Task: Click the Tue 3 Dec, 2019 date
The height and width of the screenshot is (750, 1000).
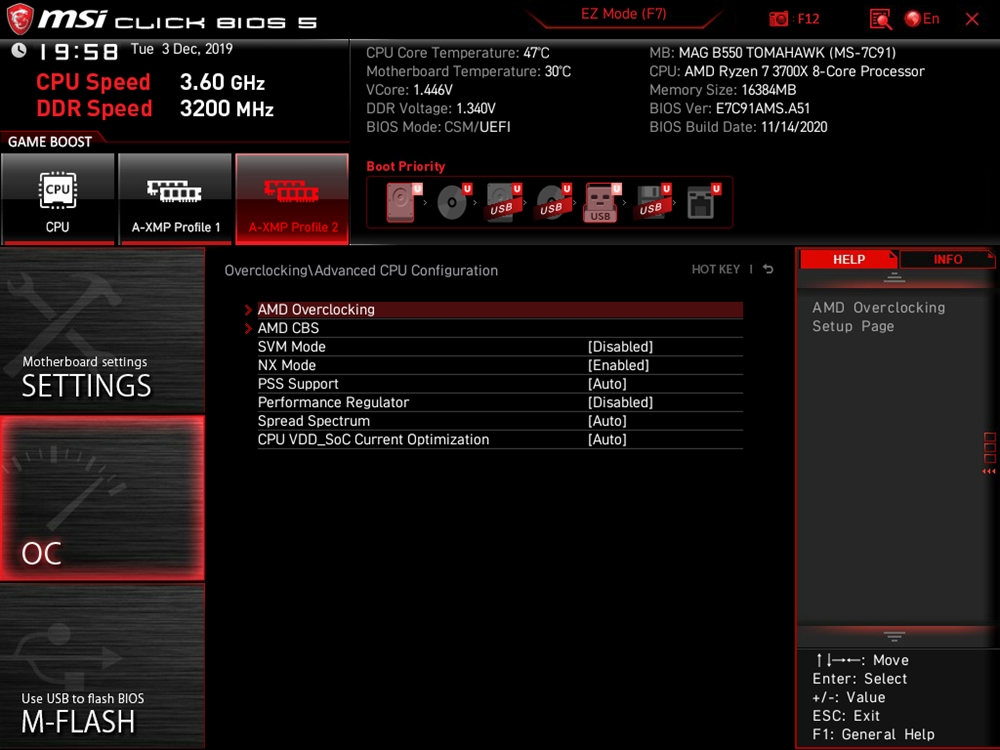Action: pyautogui.click(x=182, y=49)
